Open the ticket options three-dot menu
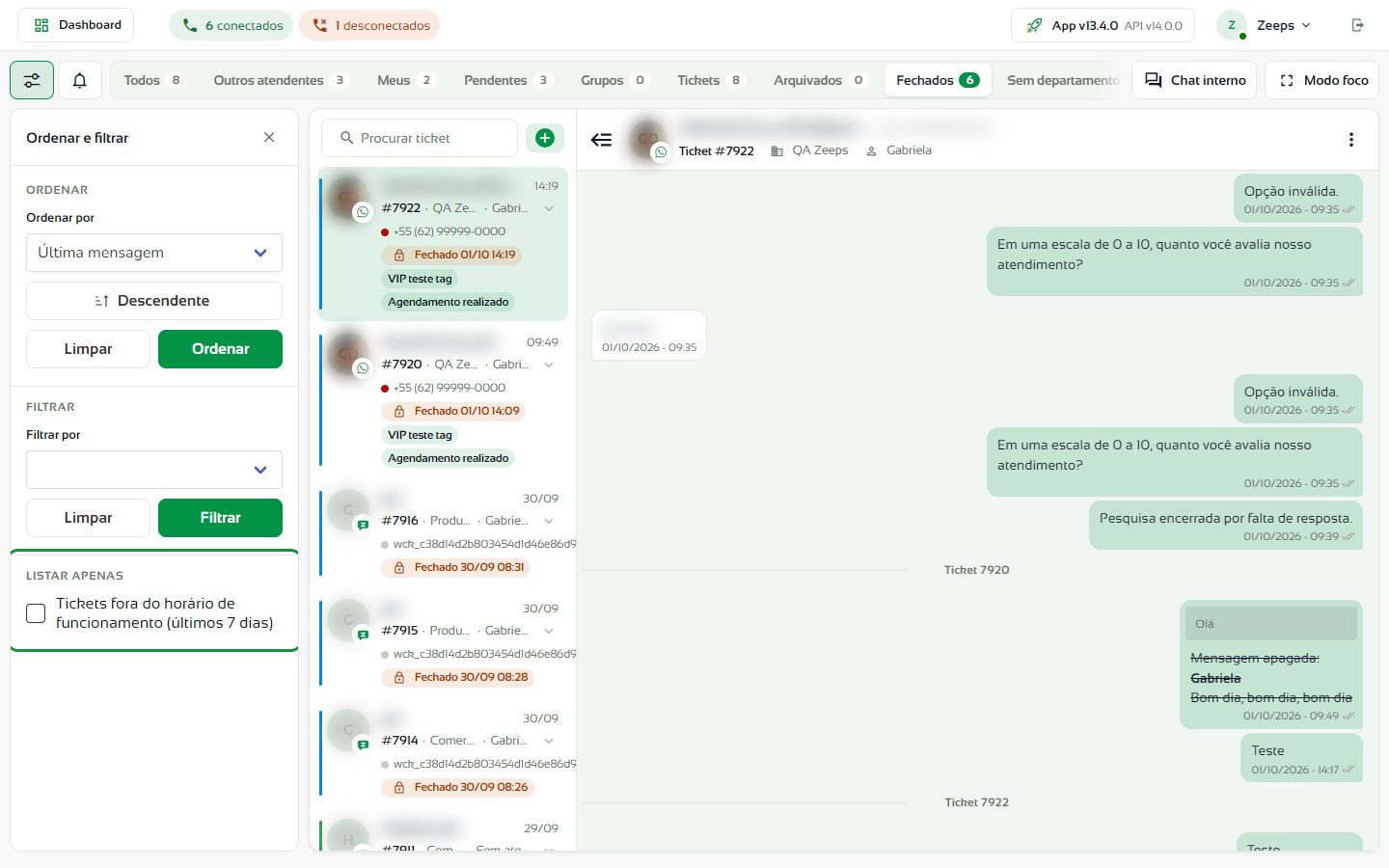The height and width of the screenshot is (868, 1389). [x=1351, y=140]
